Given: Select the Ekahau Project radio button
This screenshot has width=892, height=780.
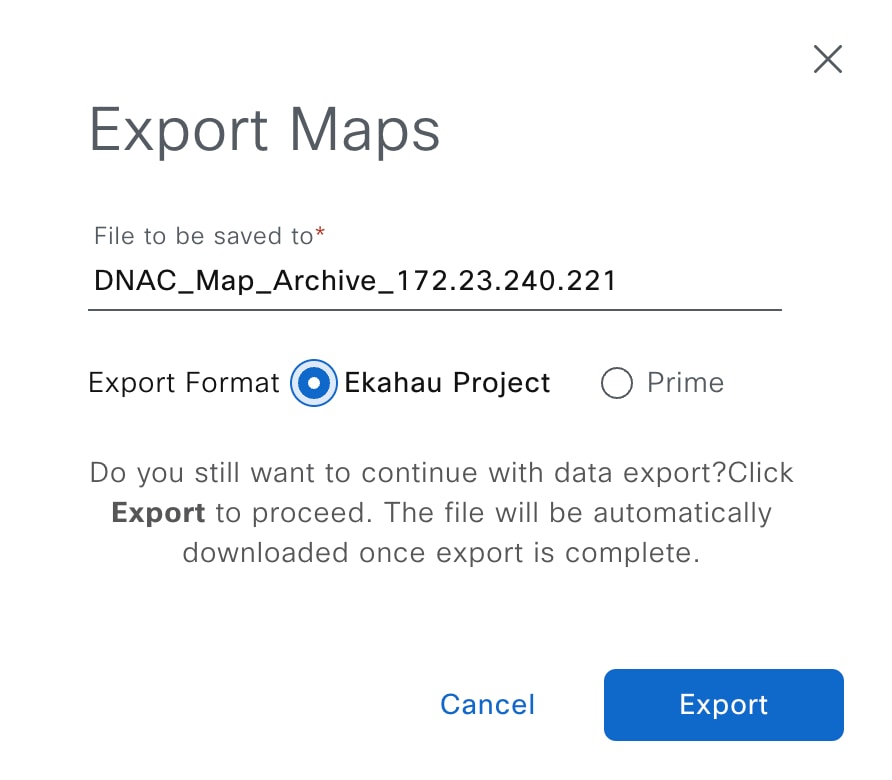Looking at the screenshot, I should pyautogui.click(x=314, y=383).
